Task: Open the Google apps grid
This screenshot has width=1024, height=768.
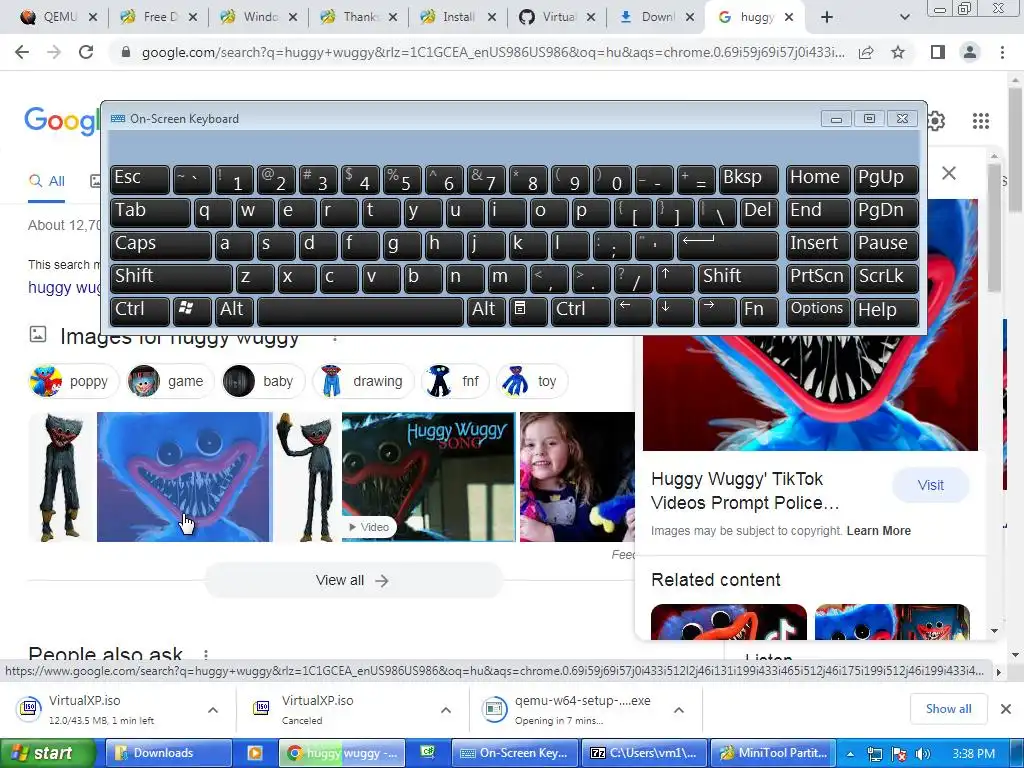Action: click(980, 121)
